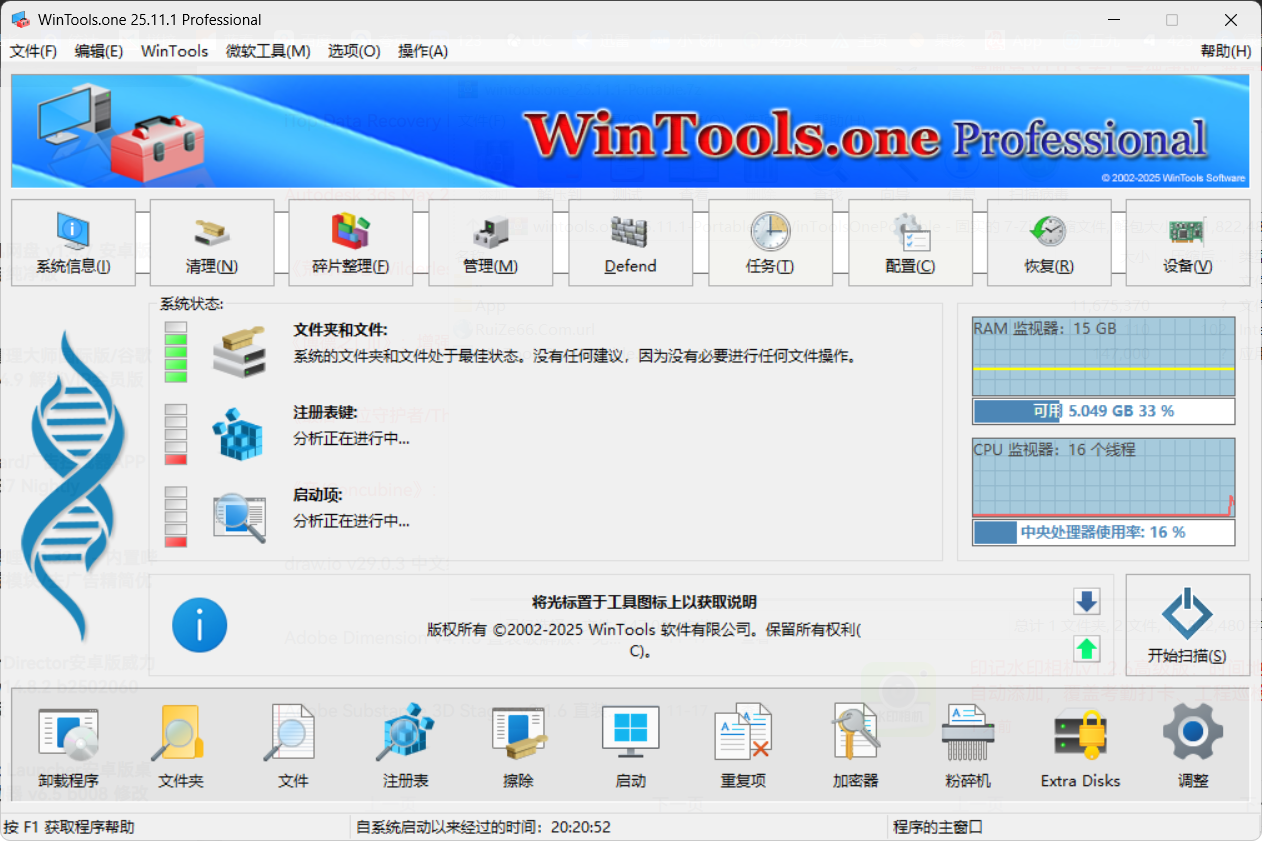
Task: Launch the 擦除 eraser tool
Action: click(x=518, y=746)
